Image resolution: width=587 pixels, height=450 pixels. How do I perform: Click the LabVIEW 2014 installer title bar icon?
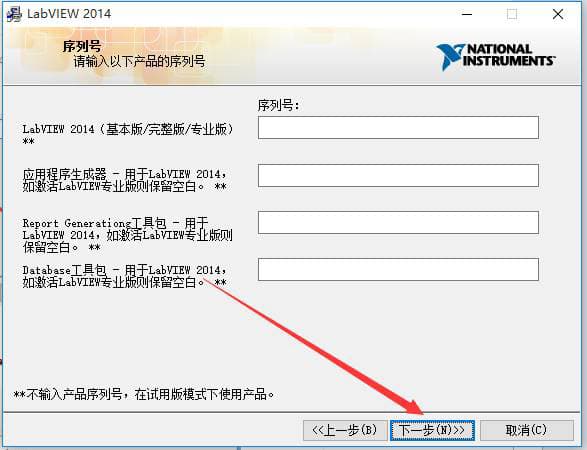[14, 14]
